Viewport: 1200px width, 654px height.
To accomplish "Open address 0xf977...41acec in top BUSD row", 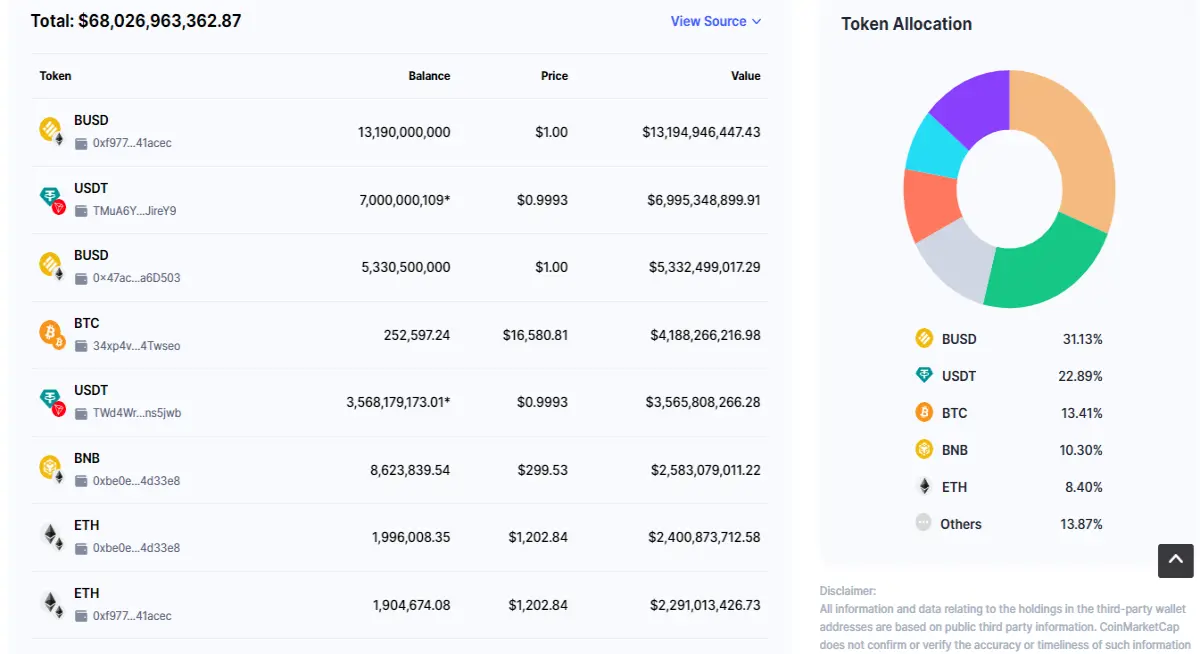I will coord(132,143).
